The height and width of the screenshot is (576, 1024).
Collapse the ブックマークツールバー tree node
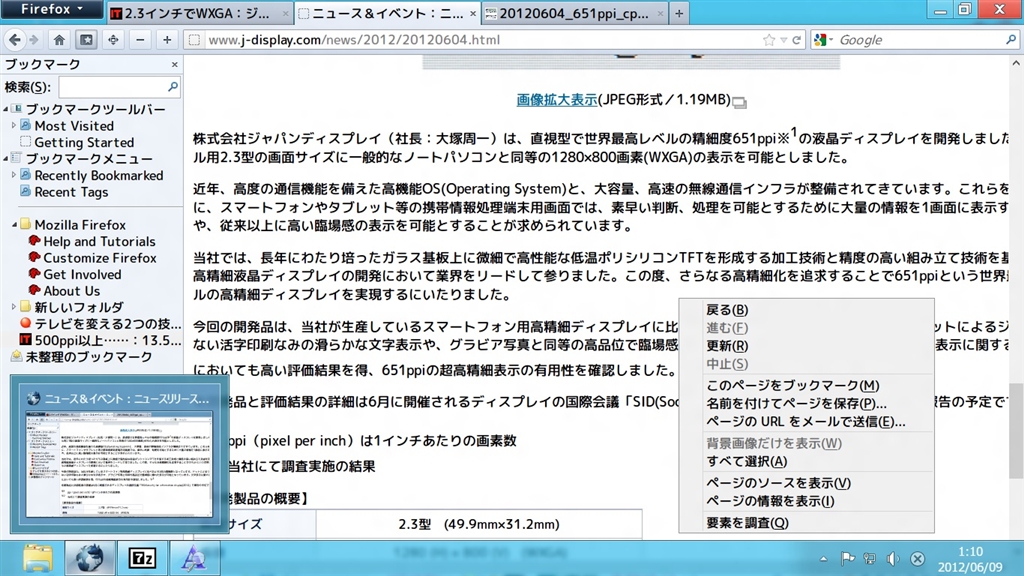[6, 109]
